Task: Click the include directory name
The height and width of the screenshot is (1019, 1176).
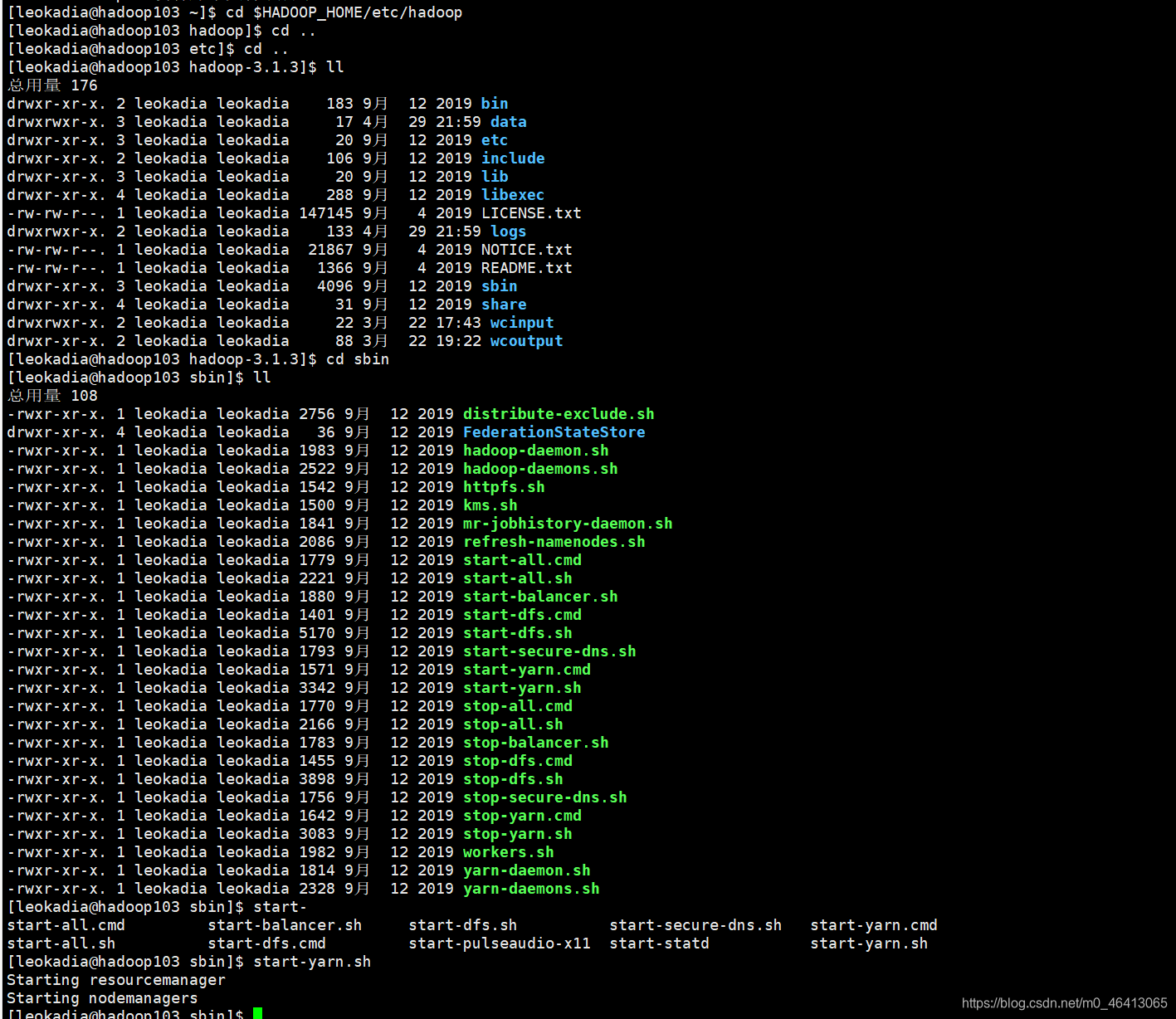Action: click(513, 158)
